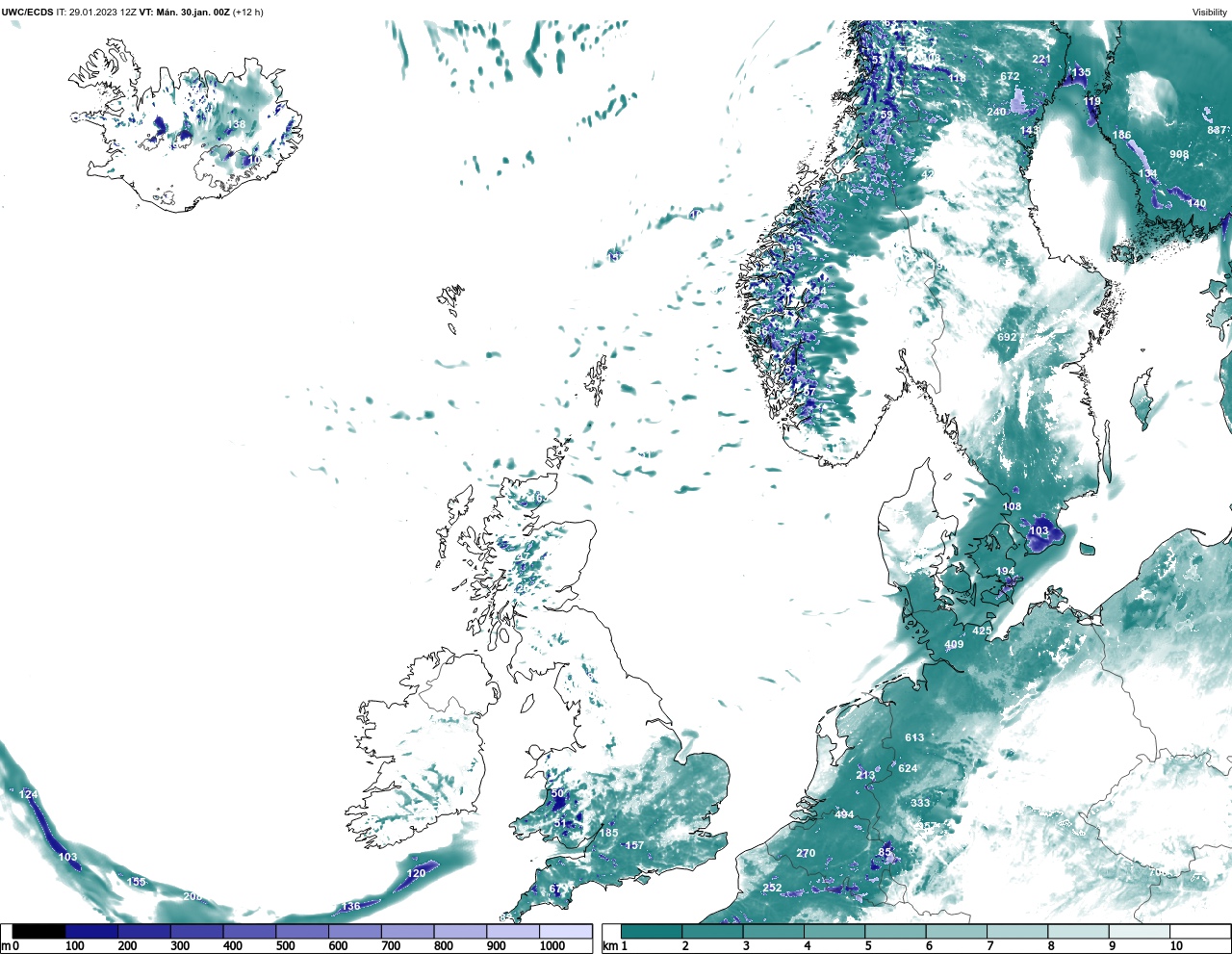Screen dimensions: 1232x954
Task: Click the '124' value on the Atlantic fog band
Action: 29,794
